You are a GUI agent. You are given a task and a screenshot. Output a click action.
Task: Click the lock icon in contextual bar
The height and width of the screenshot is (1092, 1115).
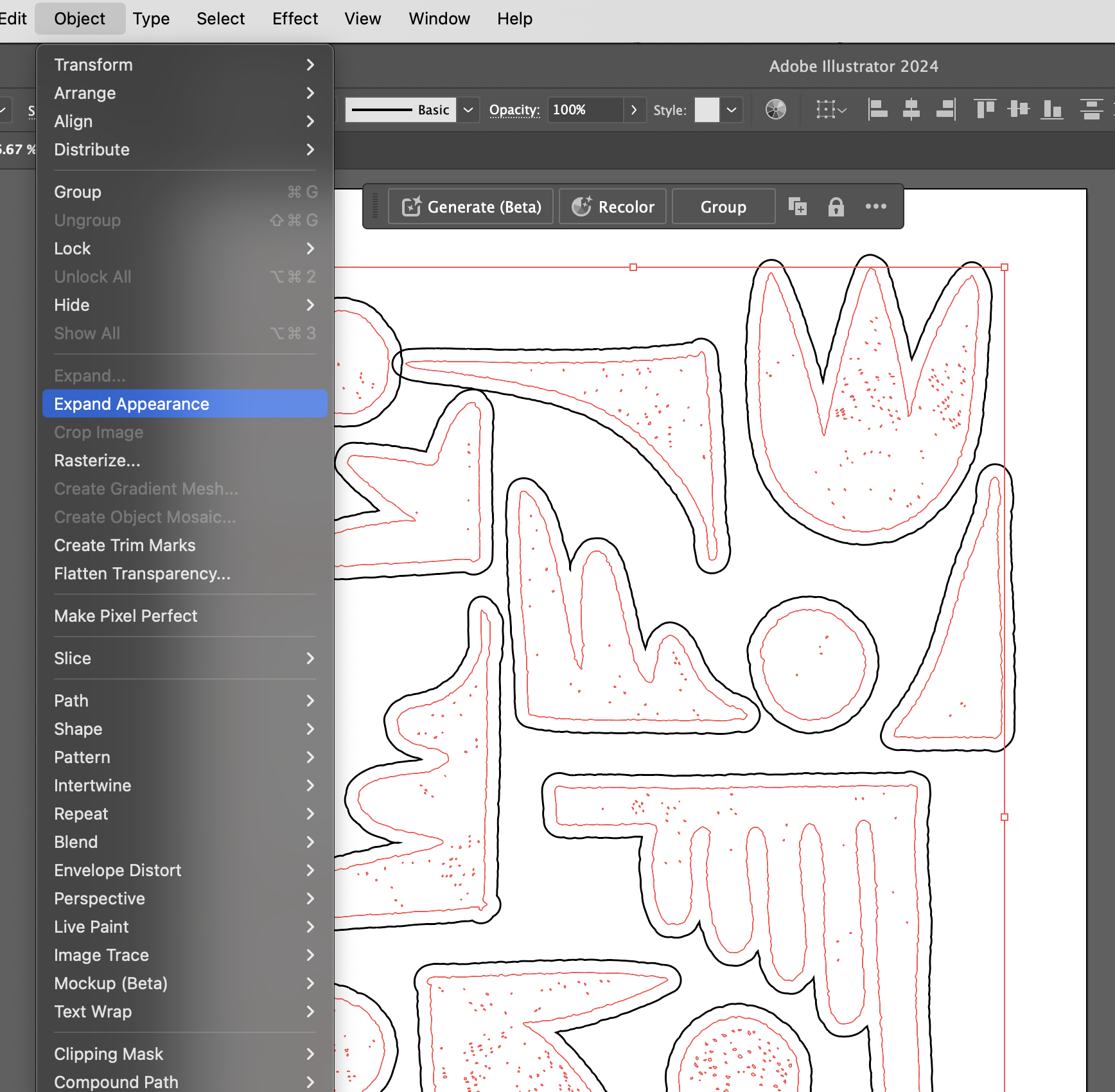pos(836,207)
